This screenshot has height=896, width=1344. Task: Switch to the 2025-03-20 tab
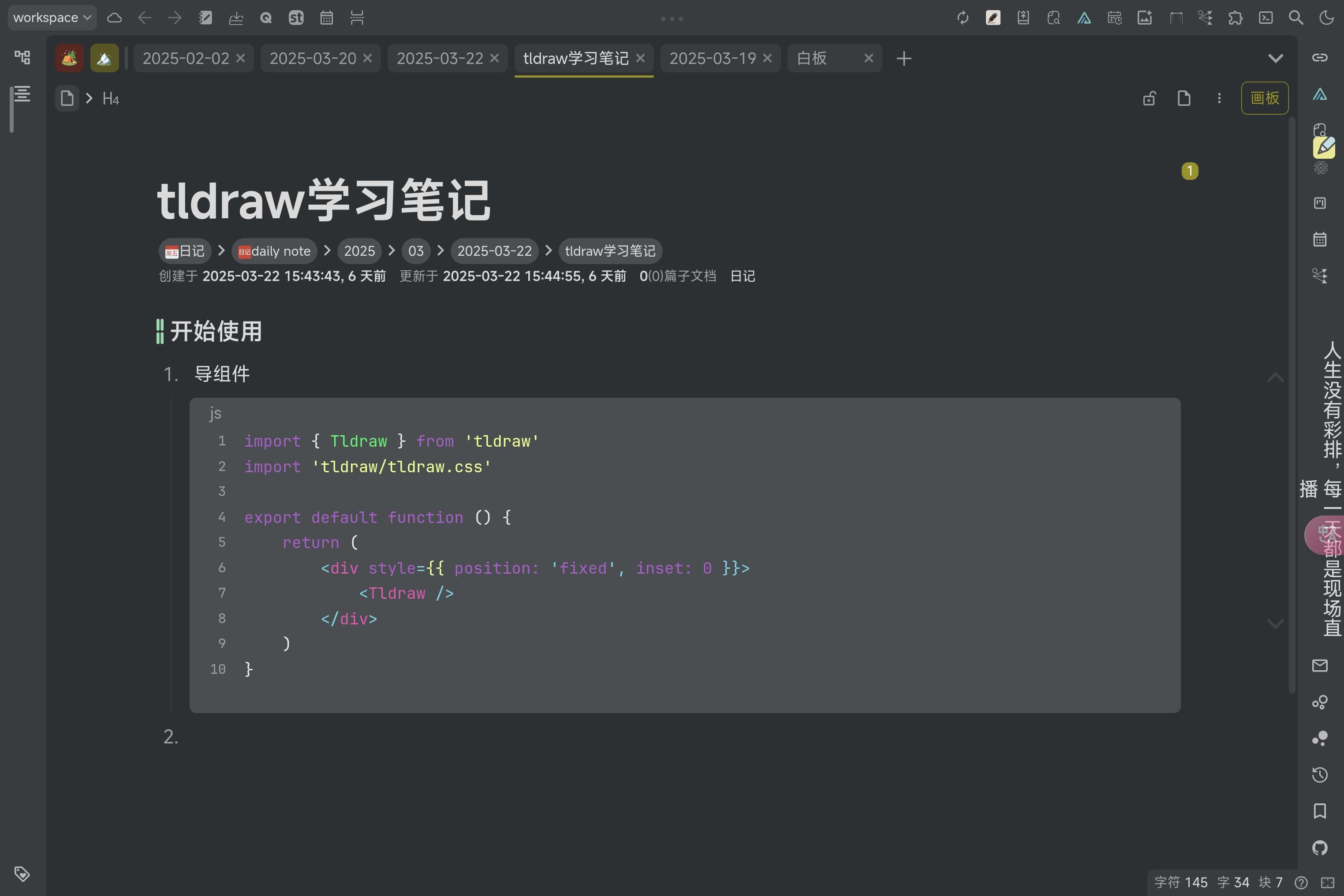pos(313,58)
